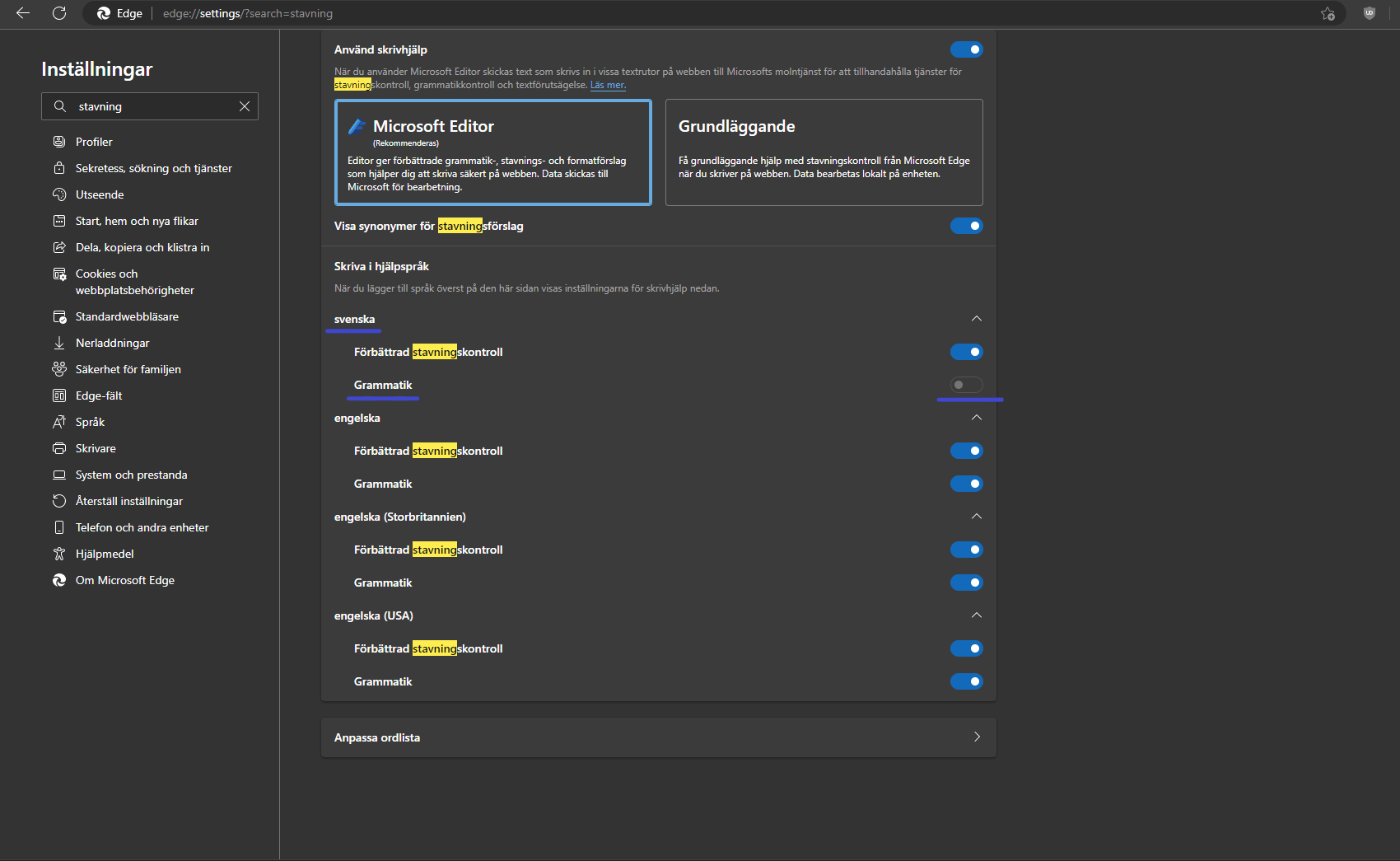Toggle svenska Förbättrad stavningskontroll switch
The width and height of the screenshot is (1400, 861).
pos(967,352)
